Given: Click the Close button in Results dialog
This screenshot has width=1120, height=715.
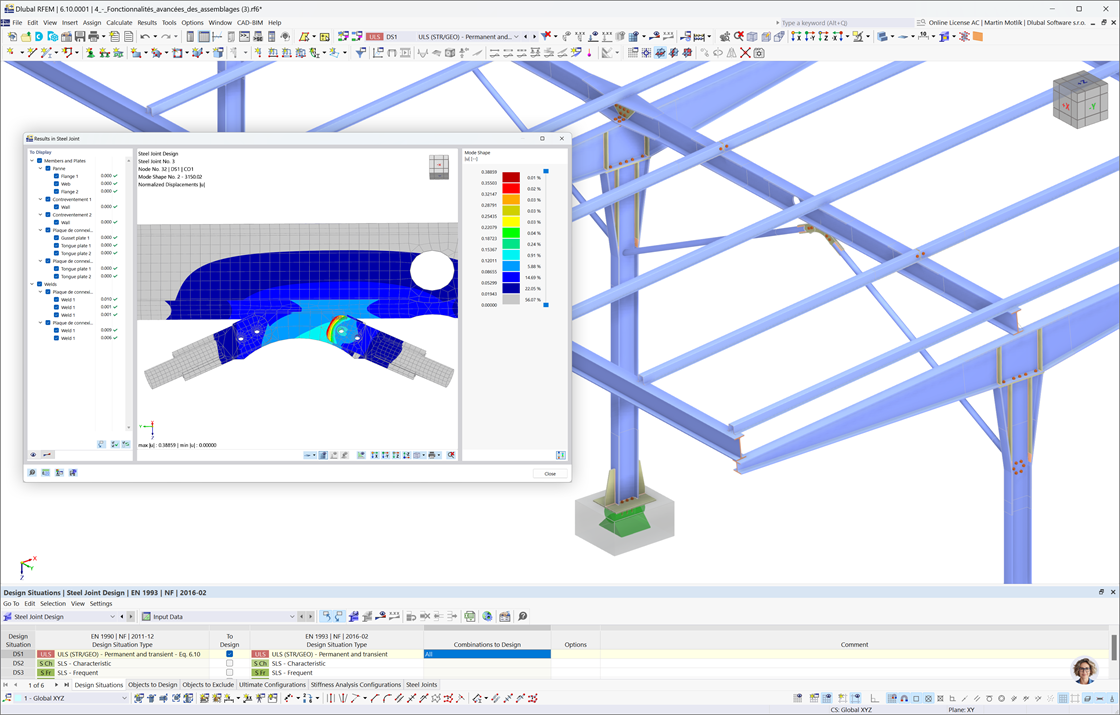Looking at the screenshot, I should pyautogui.click(x=549, y=474).
